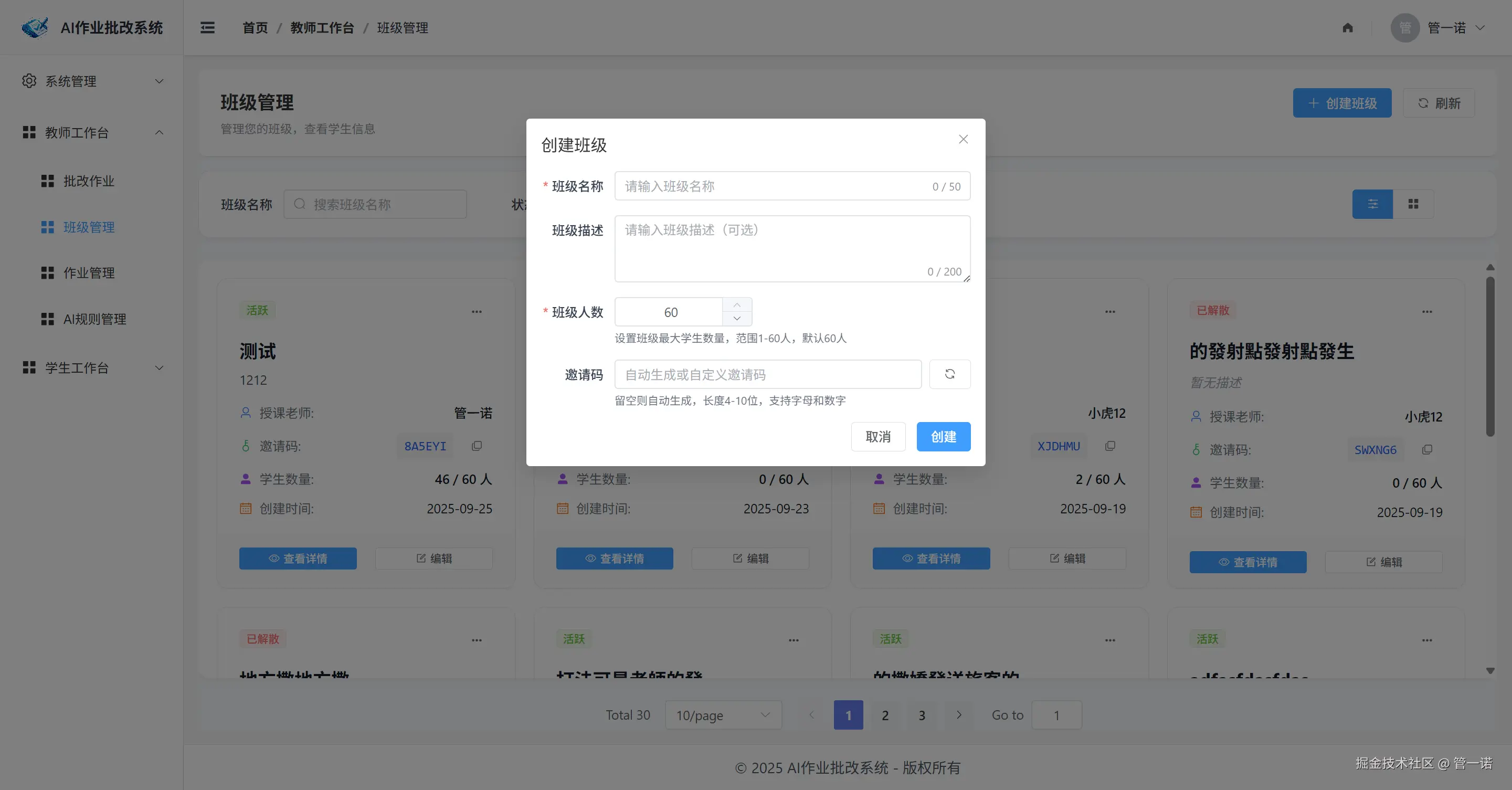Screen dimensions: 1512x790
Task: Decrease class size with the down arrow
Action: (x=737, y=319)
